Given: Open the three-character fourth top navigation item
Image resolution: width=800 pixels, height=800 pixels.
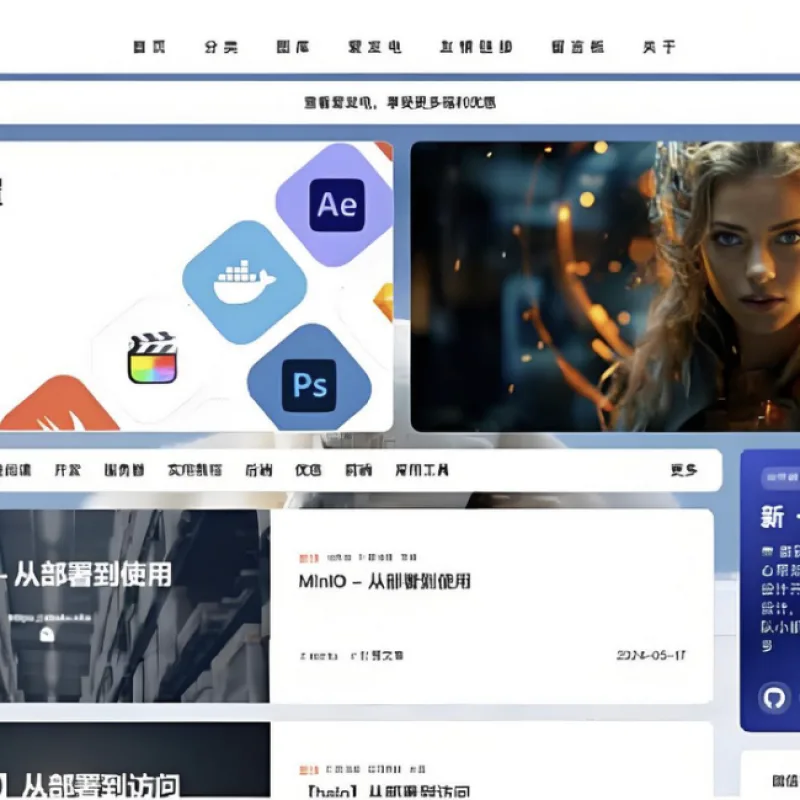Looking at the screenshot, I should click(x=375, y=47).
